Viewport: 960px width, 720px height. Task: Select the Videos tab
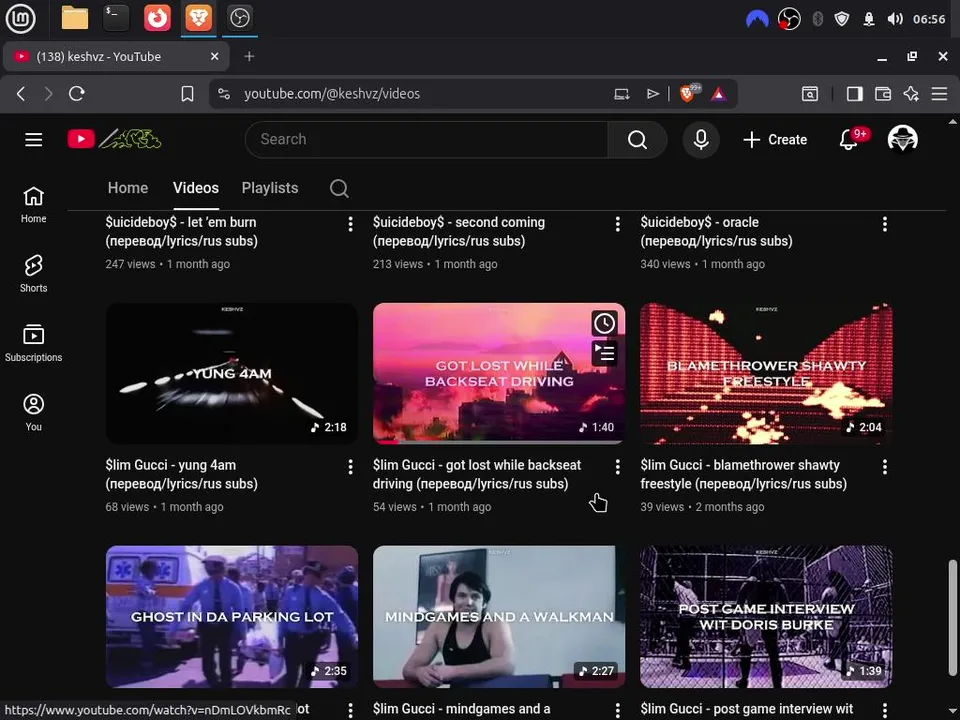tap(196, 188)
